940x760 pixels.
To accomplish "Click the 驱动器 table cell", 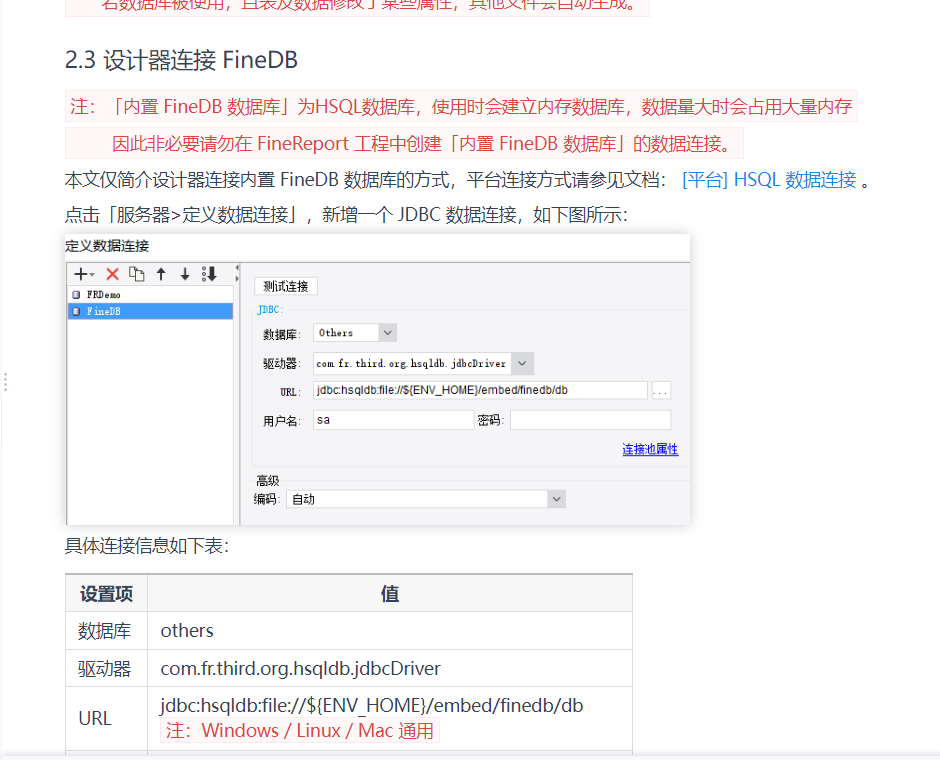I will coord(106,668).
